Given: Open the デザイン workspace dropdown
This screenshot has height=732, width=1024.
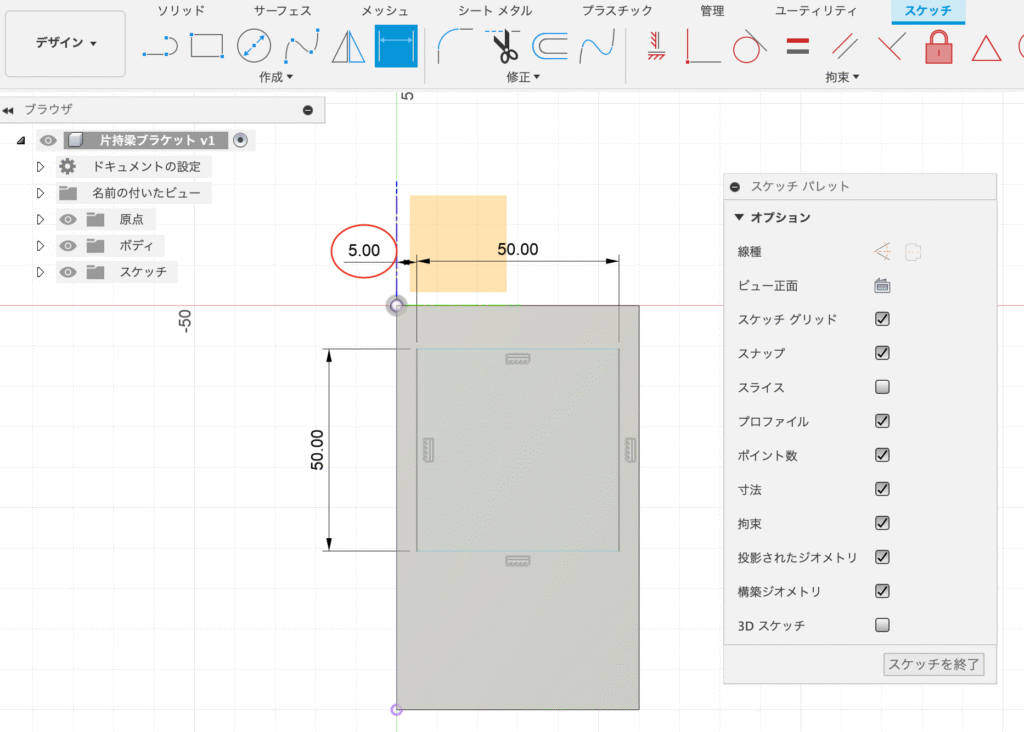Looking at the screenshot, I should (64, 43).
